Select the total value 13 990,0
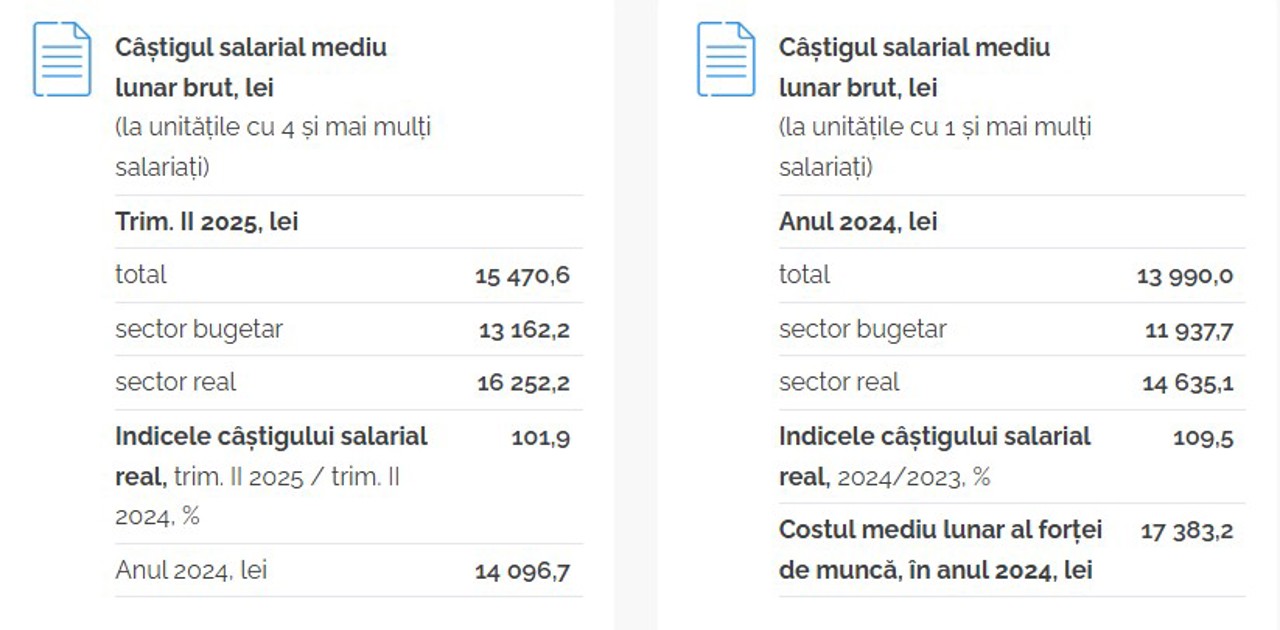This screenshot has width=1280, height=630. click(x=1185, y=275)
